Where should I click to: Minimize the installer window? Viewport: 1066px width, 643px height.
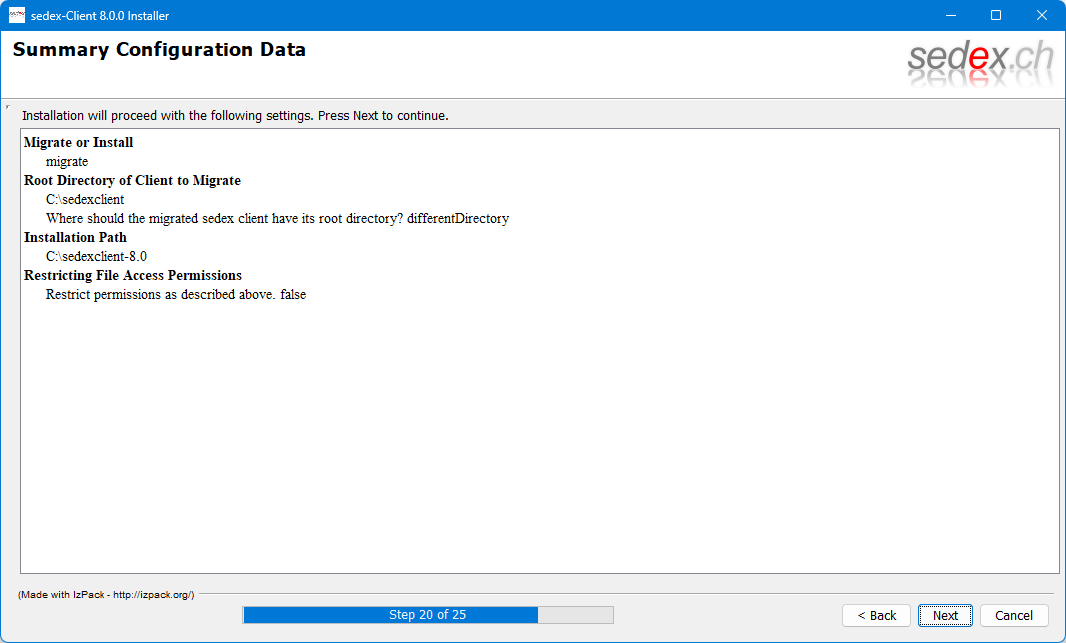(950, 15)
